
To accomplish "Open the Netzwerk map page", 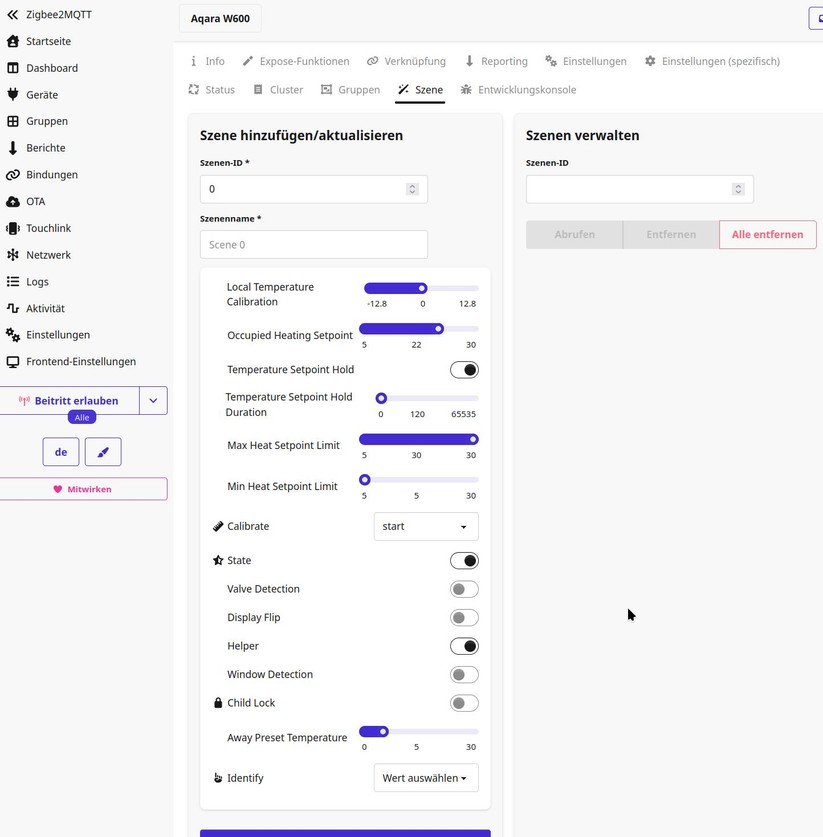I will [50, 254].
